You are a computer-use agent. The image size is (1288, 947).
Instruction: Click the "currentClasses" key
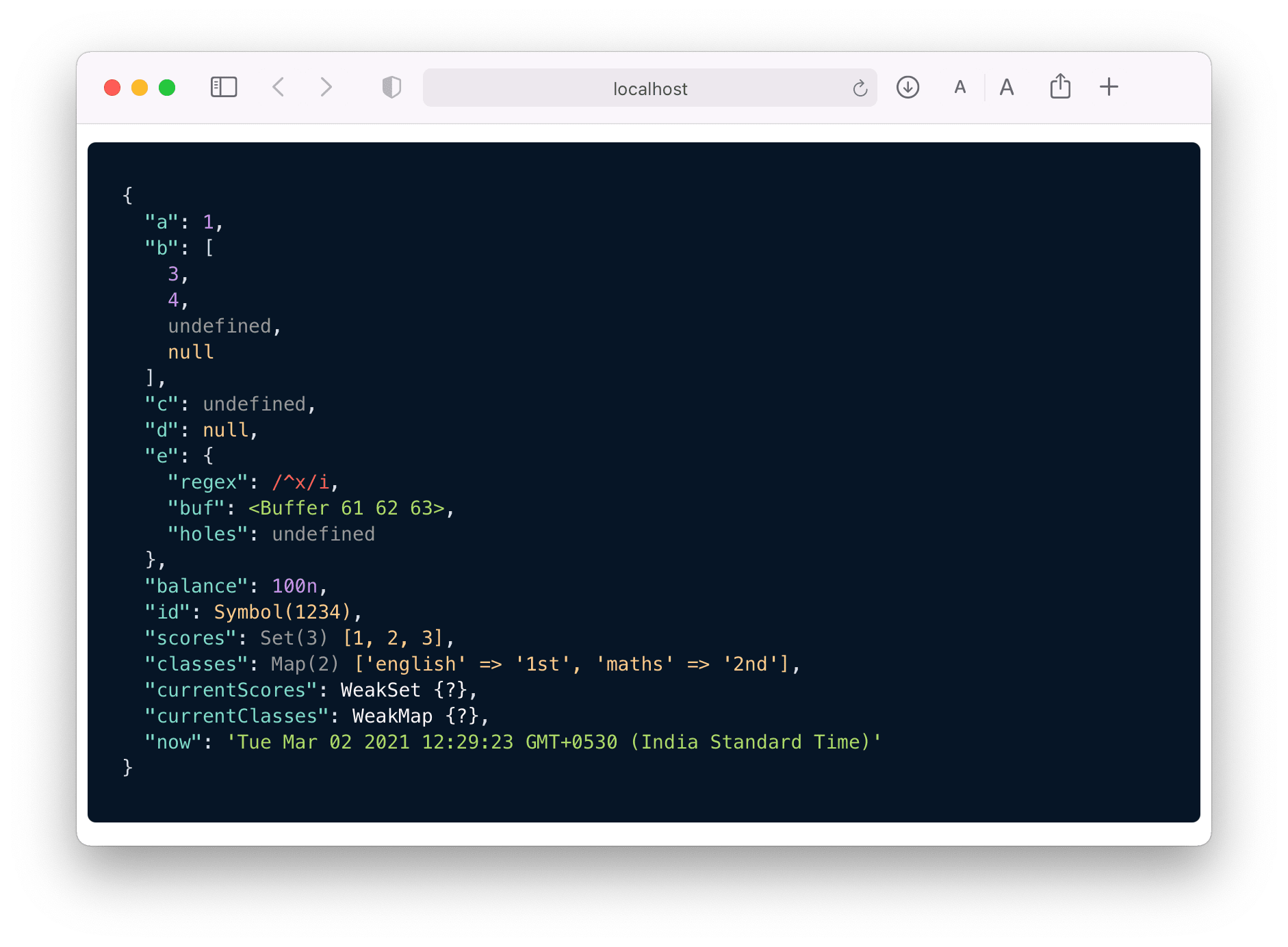click(x=237, y=716)
